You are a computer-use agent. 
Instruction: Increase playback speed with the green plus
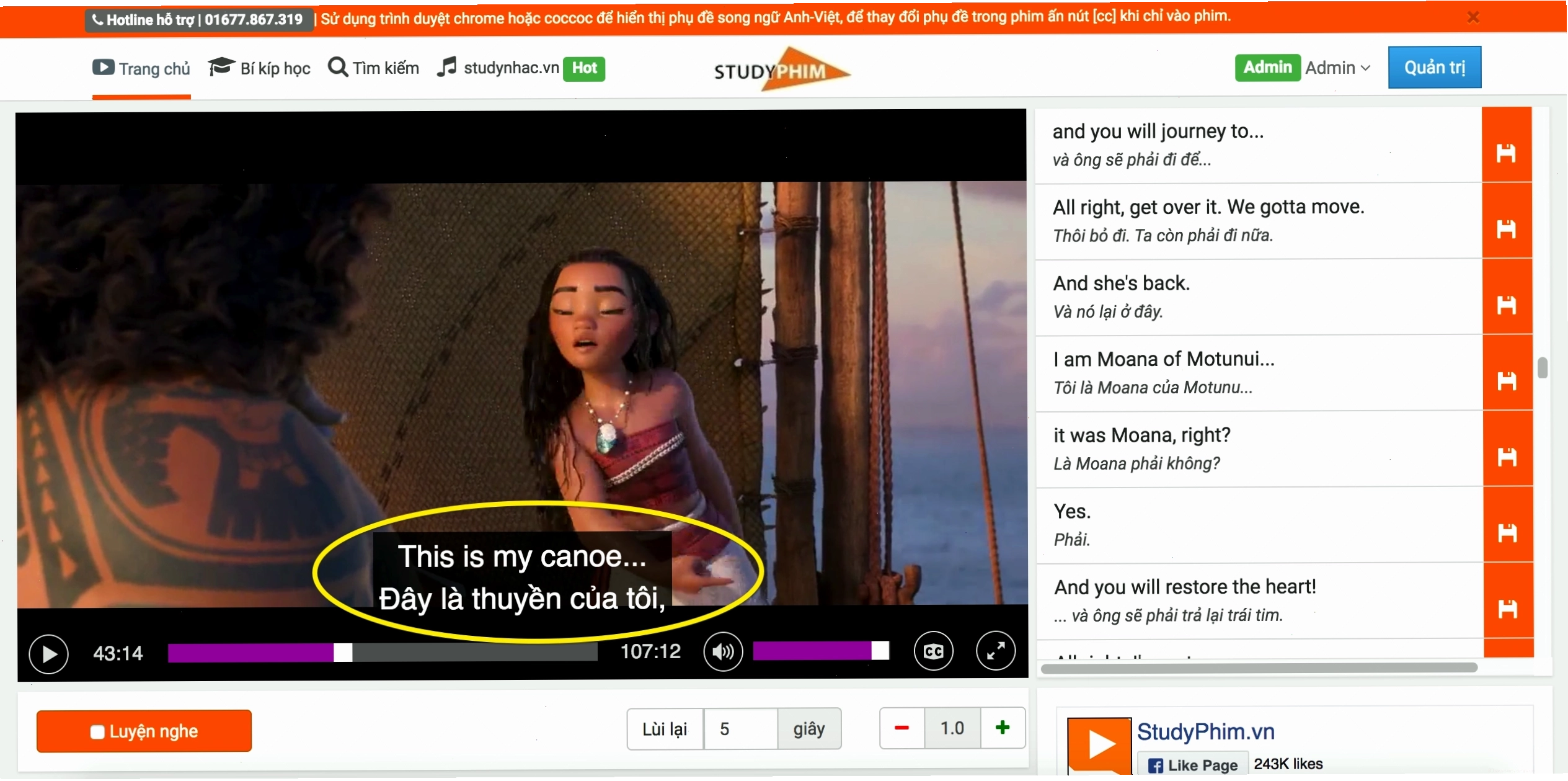1003,728
